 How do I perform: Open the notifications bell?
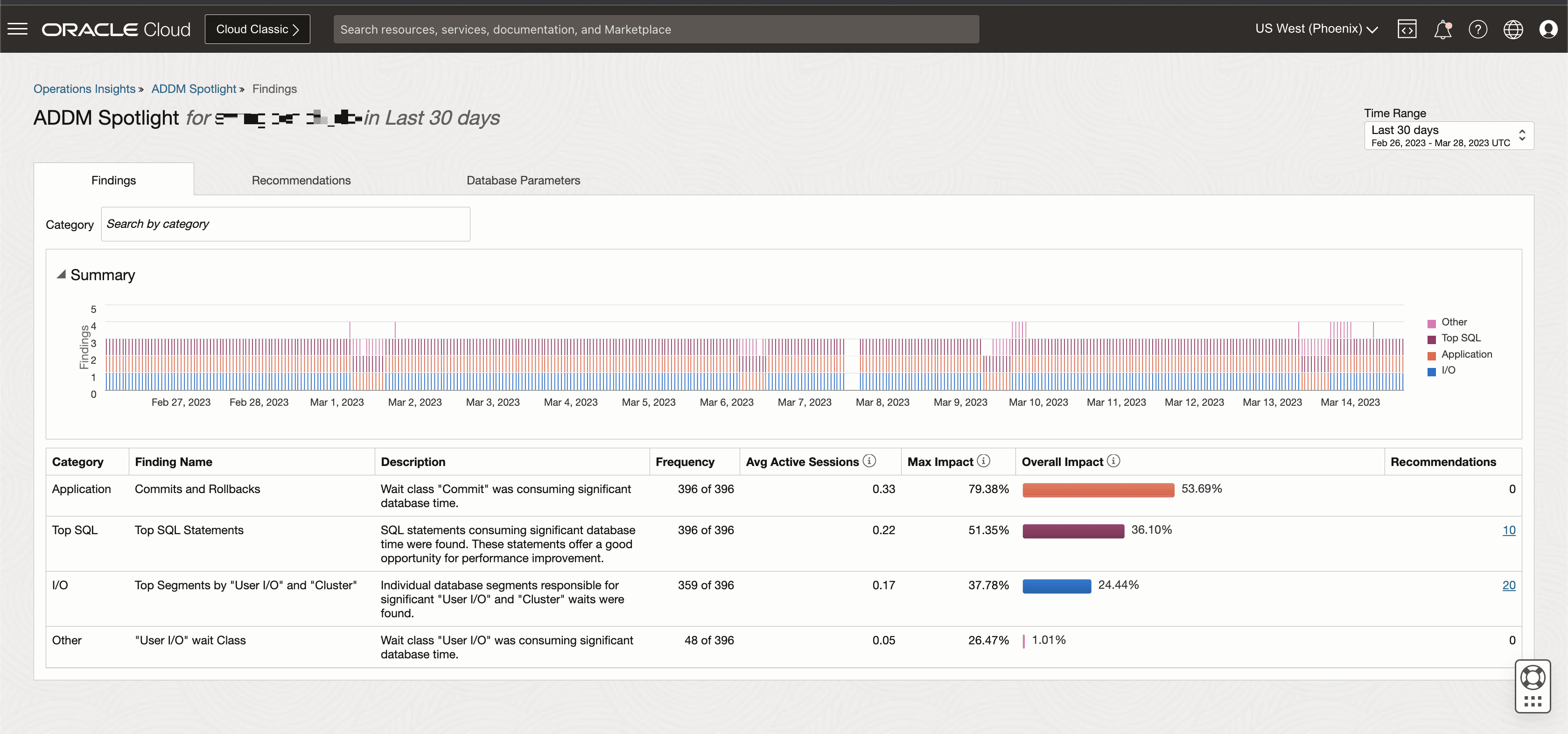tap(1442, 28)
